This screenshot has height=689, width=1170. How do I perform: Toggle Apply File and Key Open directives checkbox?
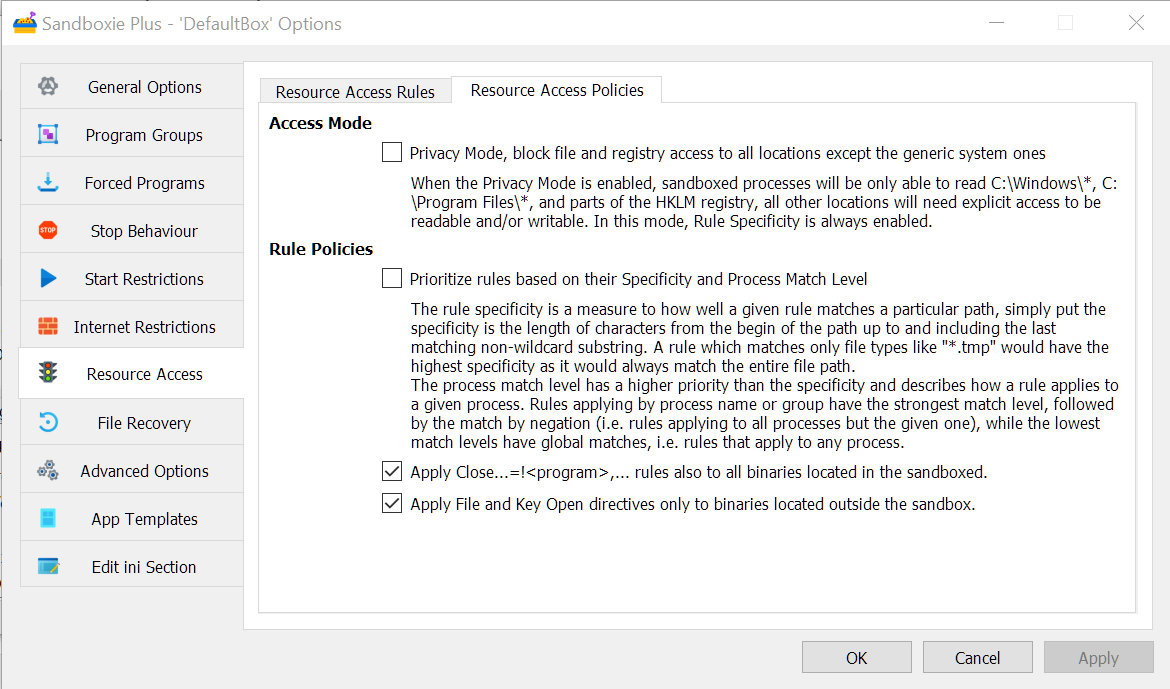click(392, 504)
